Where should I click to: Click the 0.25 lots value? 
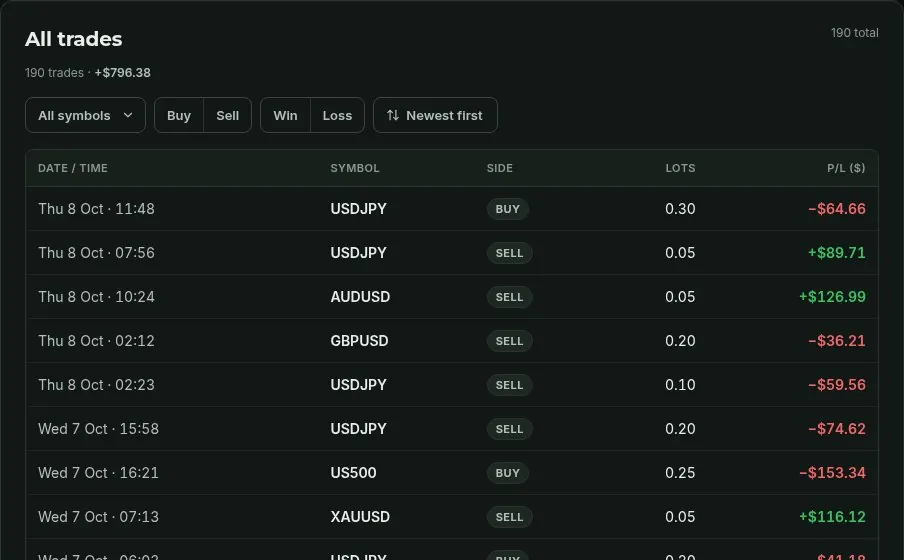click(680, 473)
